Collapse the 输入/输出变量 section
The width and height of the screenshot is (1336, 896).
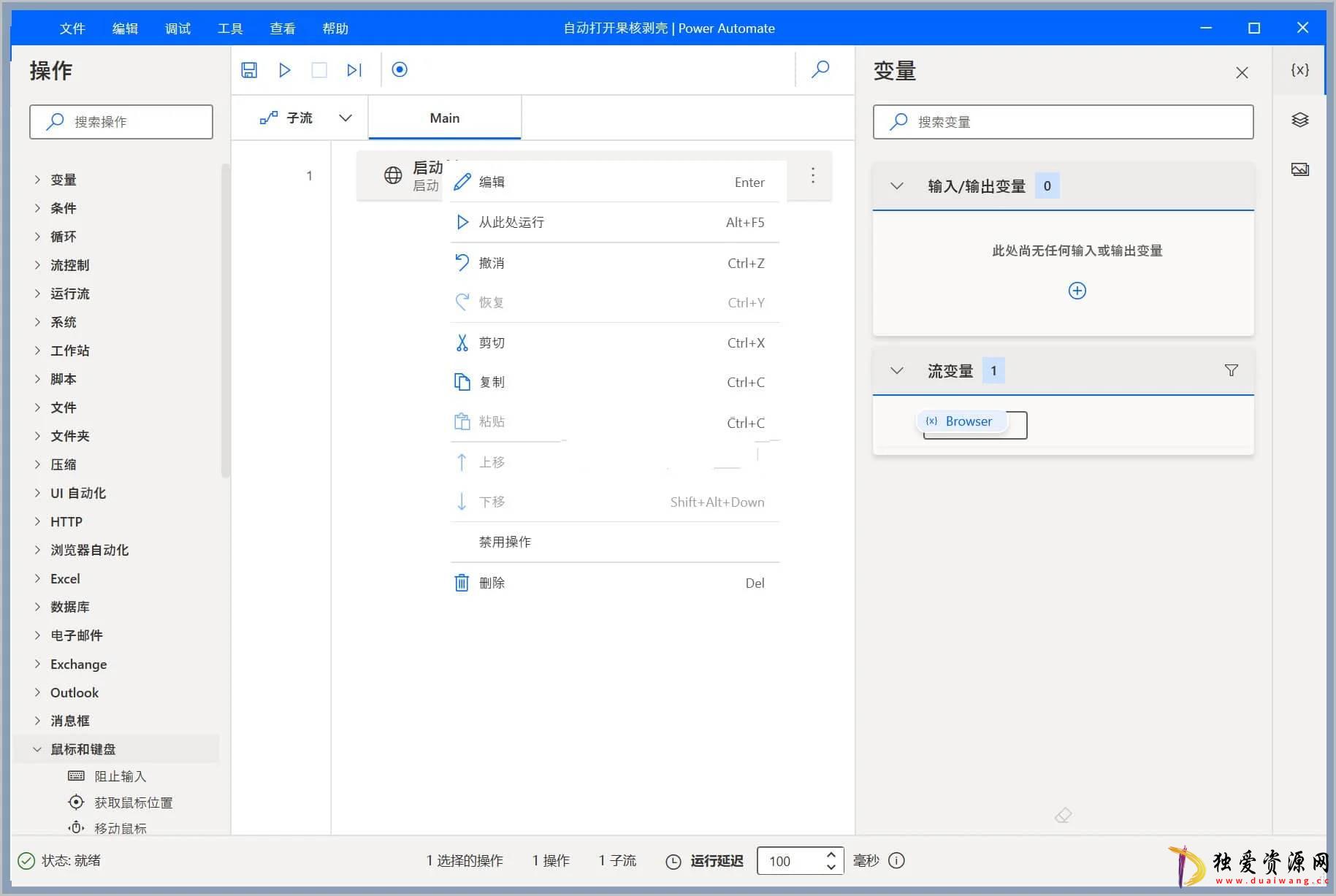coord(897,186)
